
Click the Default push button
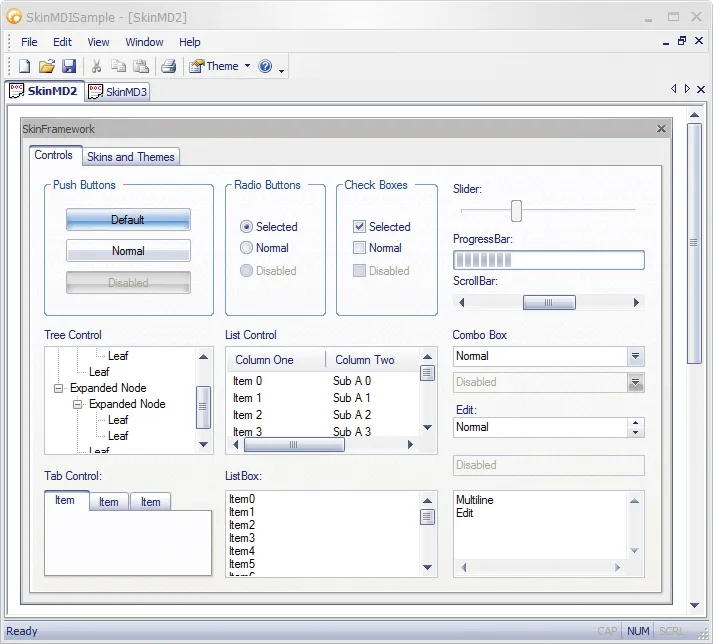click(x=128, y=220)
